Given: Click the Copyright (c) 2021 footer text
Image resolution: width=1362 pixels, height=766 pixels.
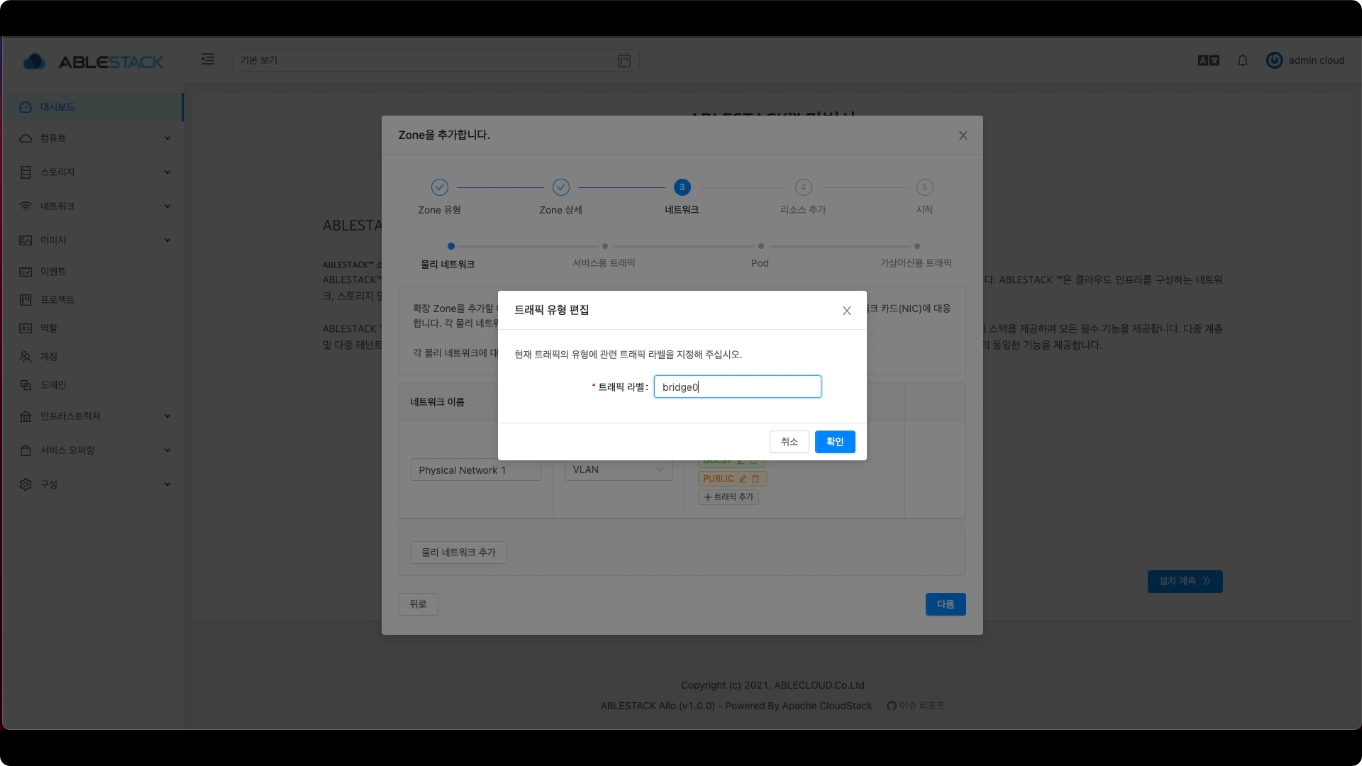Looking at the screenshot, I should [773, 685].
